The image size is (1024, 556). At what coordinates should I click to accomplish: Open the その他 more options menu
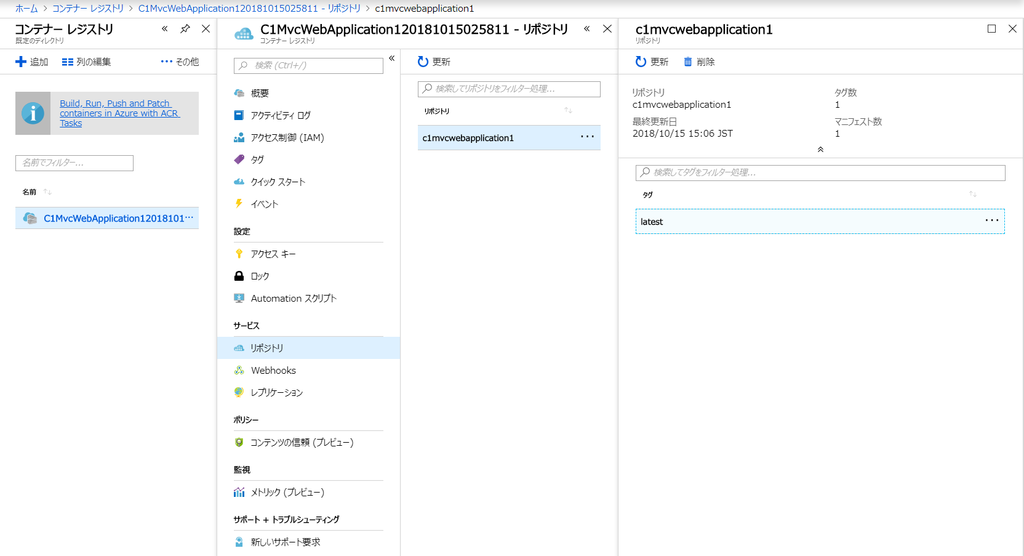click(180, 61)
